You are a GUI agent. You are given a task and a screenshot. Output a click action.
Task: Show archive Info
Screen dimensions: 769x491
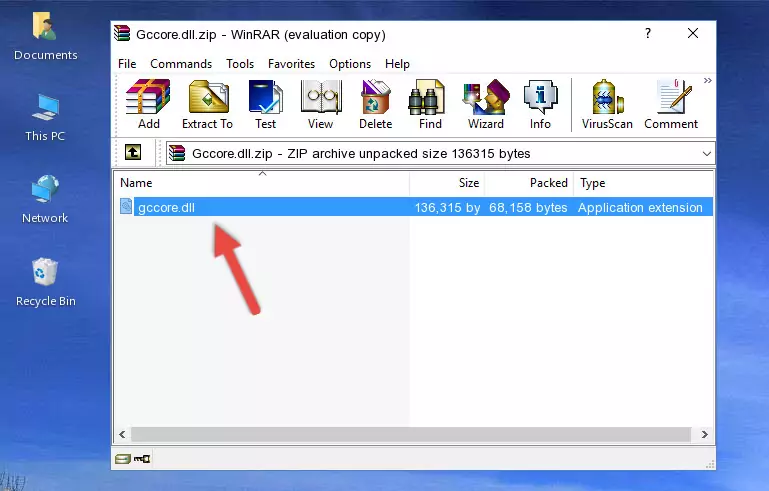(x=540, y=104)
